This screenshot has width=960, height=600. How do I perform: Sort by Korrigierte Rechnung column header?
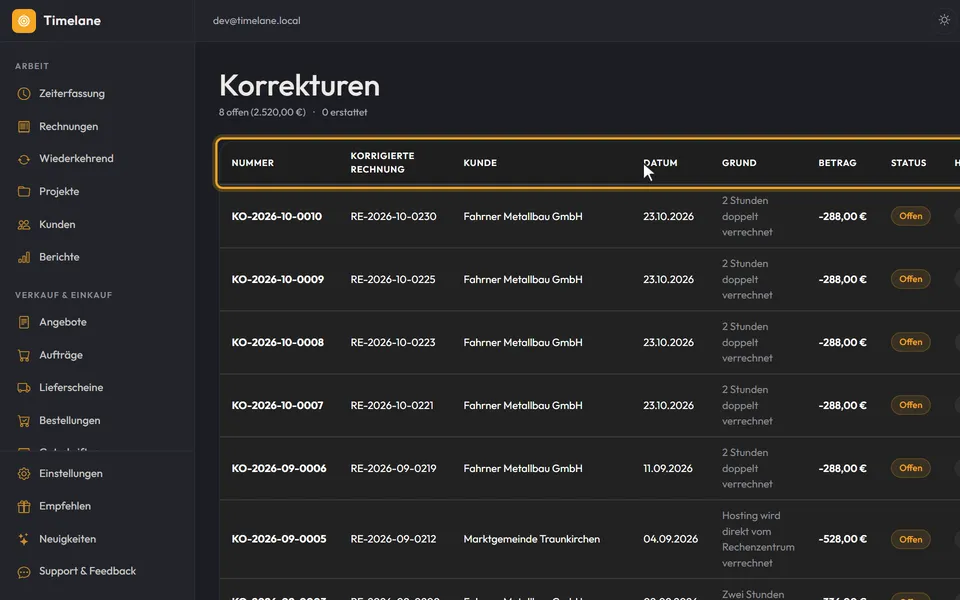[382, 163]
